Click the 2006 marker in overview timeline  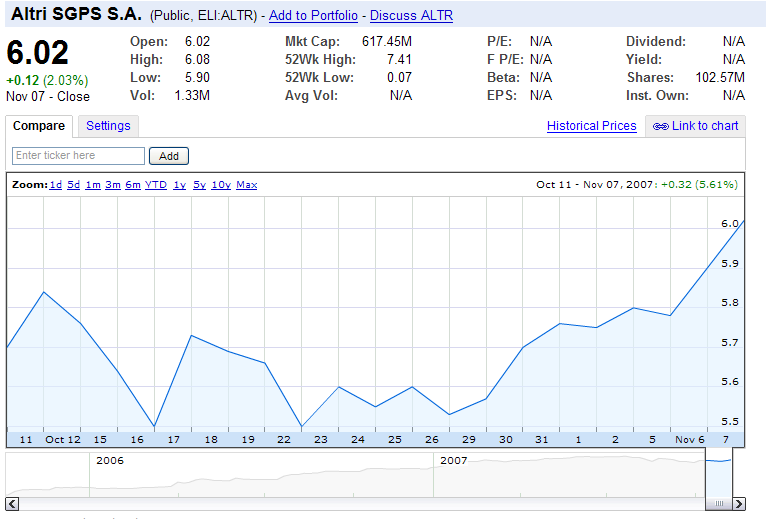point(110,460)
